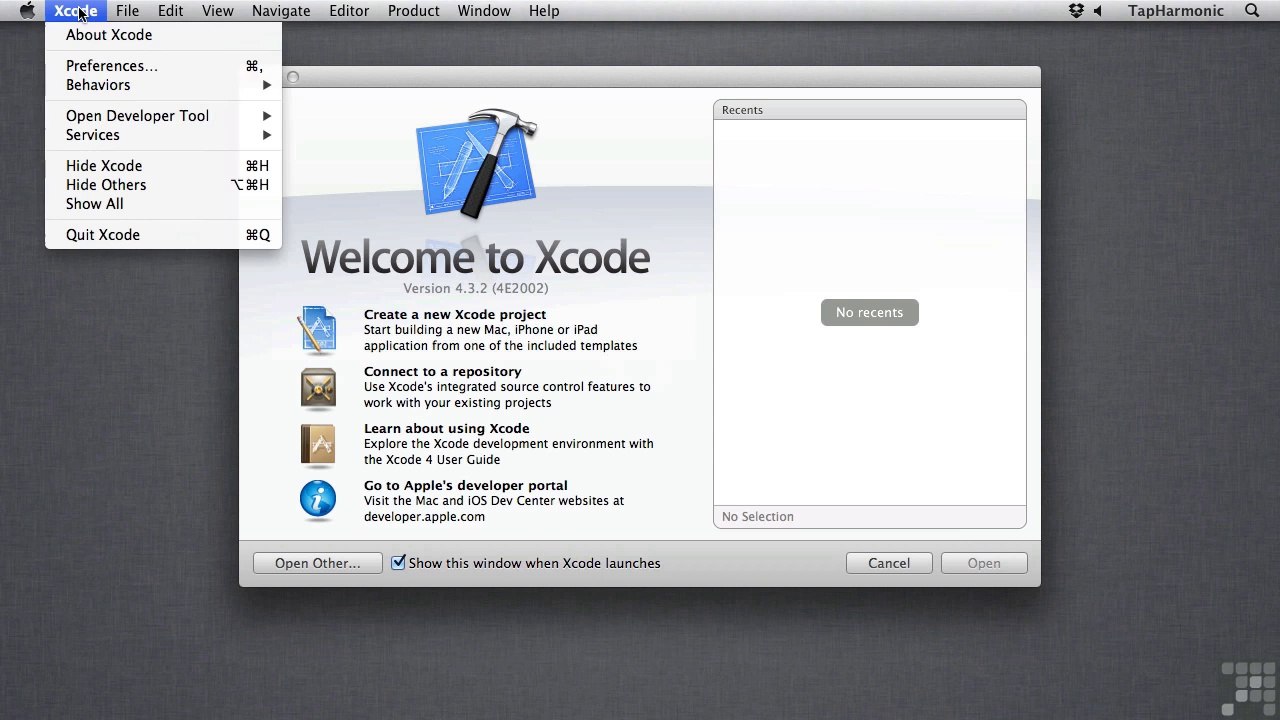The image size is (1280, 720).
Task: Click the Welcome to Xcode heading
Action: (x=476, y=258)
